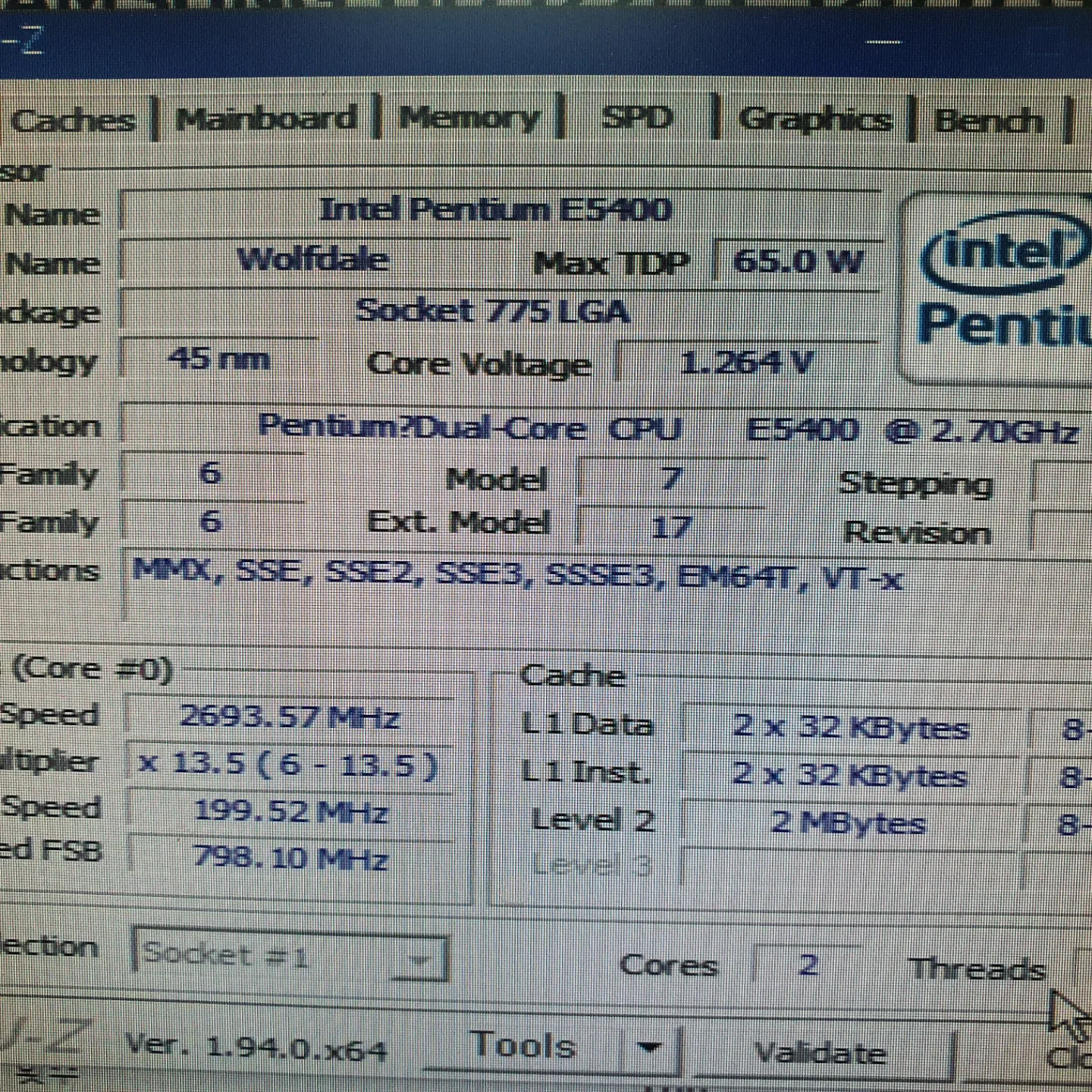1092x1092 pixels.
Task: Select the Intel Pentium E5400 name field
Action: tap(500, 210)
